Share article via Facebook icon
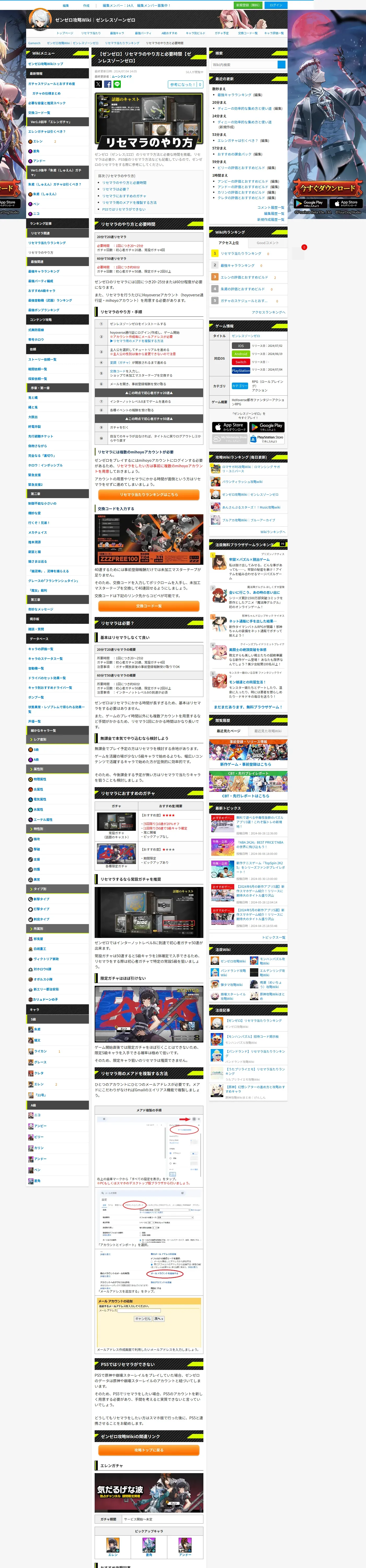Image resolution: width=366 pixels, height=1568 pixels. click(108, 84)
